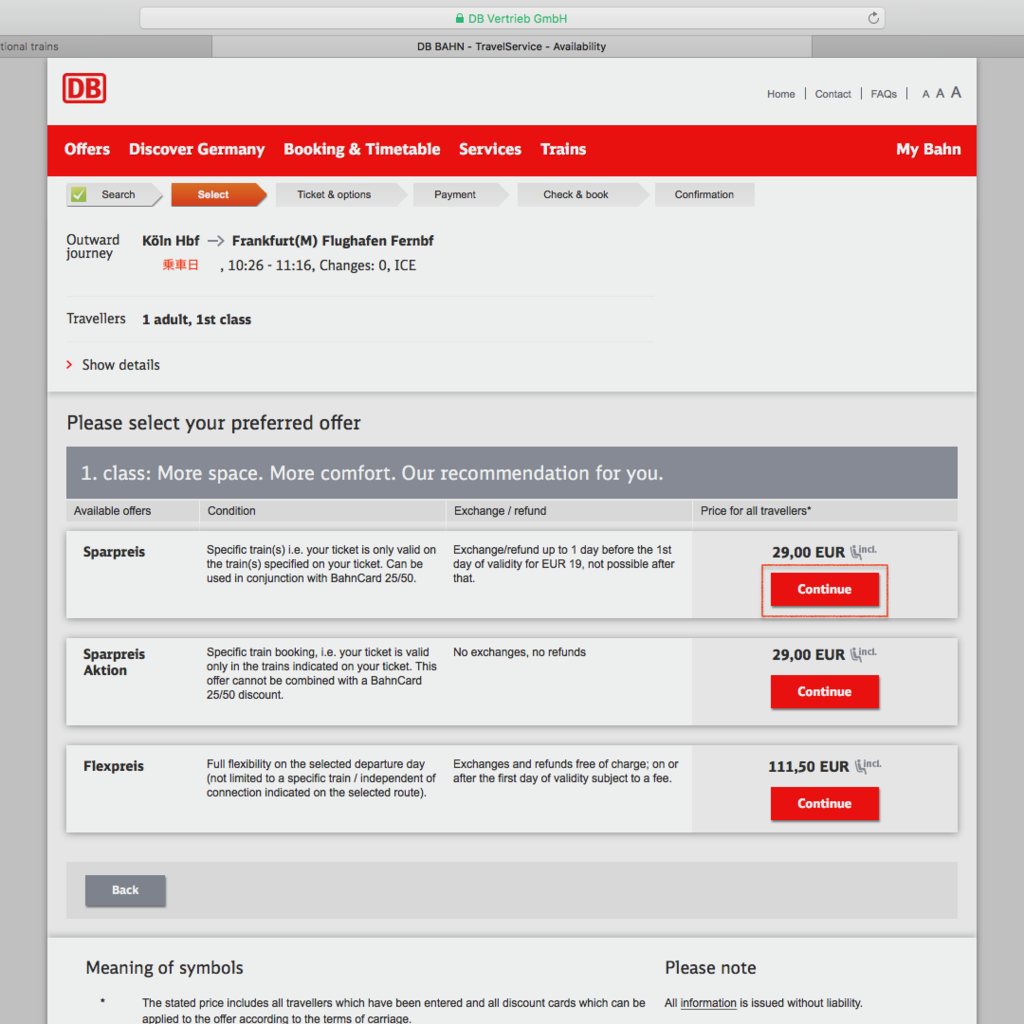Click seat icon beside Sparpreis price
This screenshot has width=1024, height=1024.
(x=863, y=552)
